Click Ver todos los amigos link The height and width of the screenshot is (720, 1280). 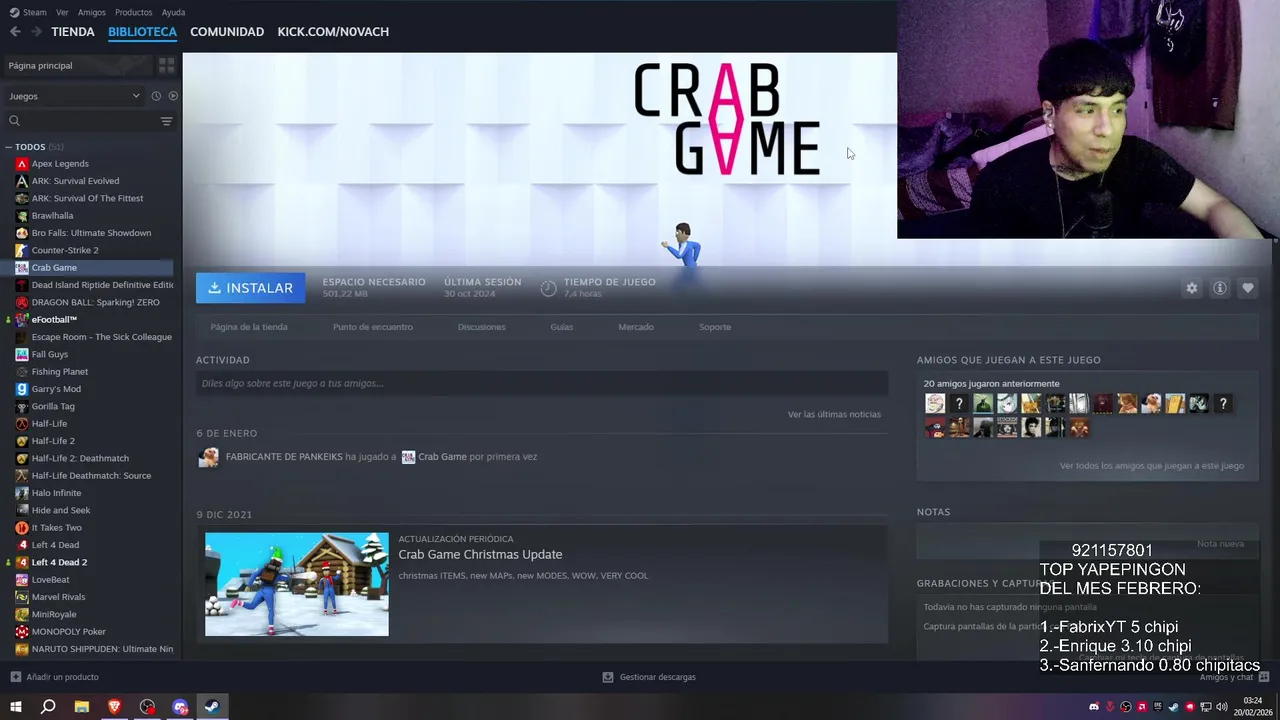pyautogui.click(x=1152, y=466)
